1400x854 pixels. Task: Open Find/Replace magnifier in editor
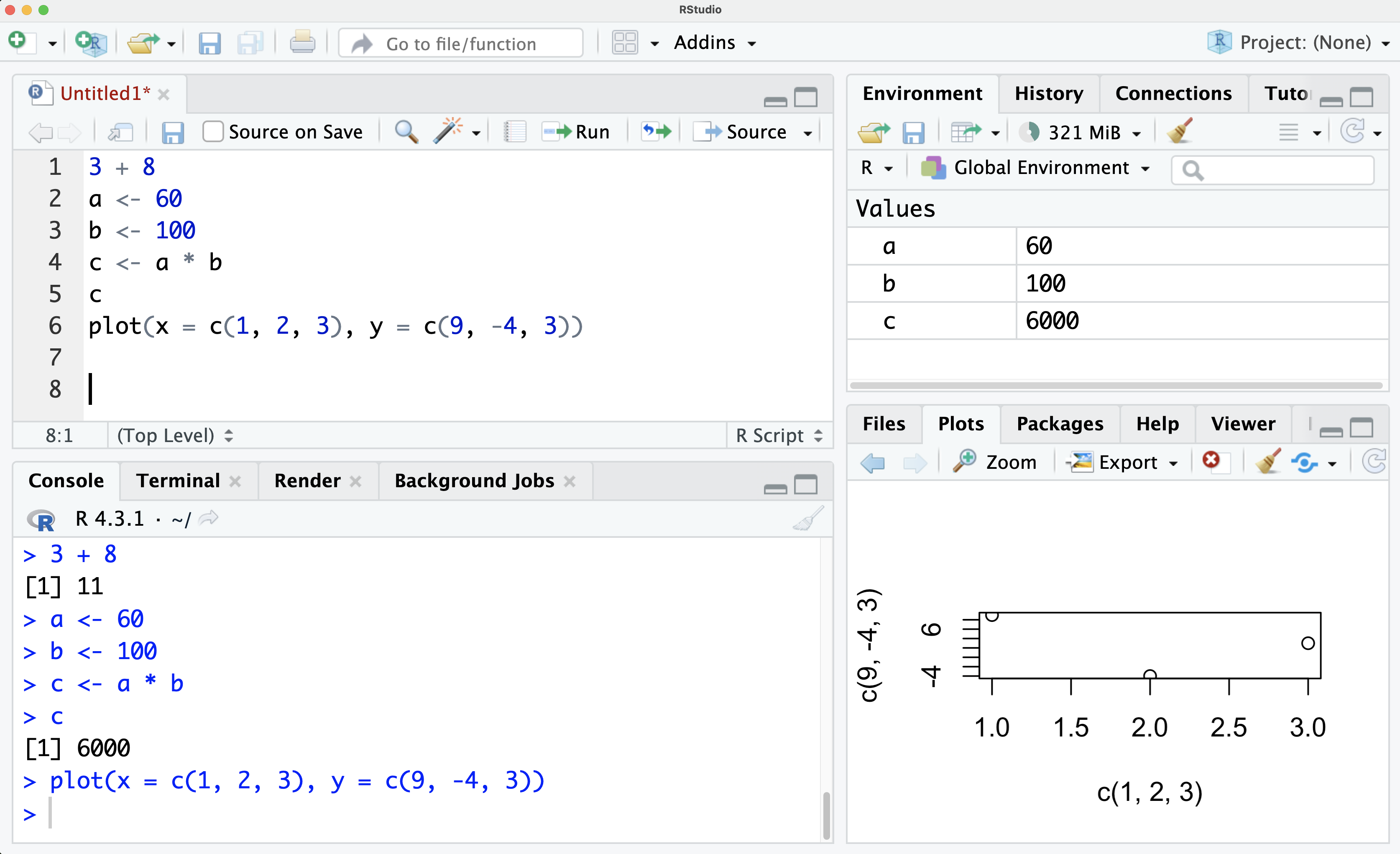pos(407,132)
